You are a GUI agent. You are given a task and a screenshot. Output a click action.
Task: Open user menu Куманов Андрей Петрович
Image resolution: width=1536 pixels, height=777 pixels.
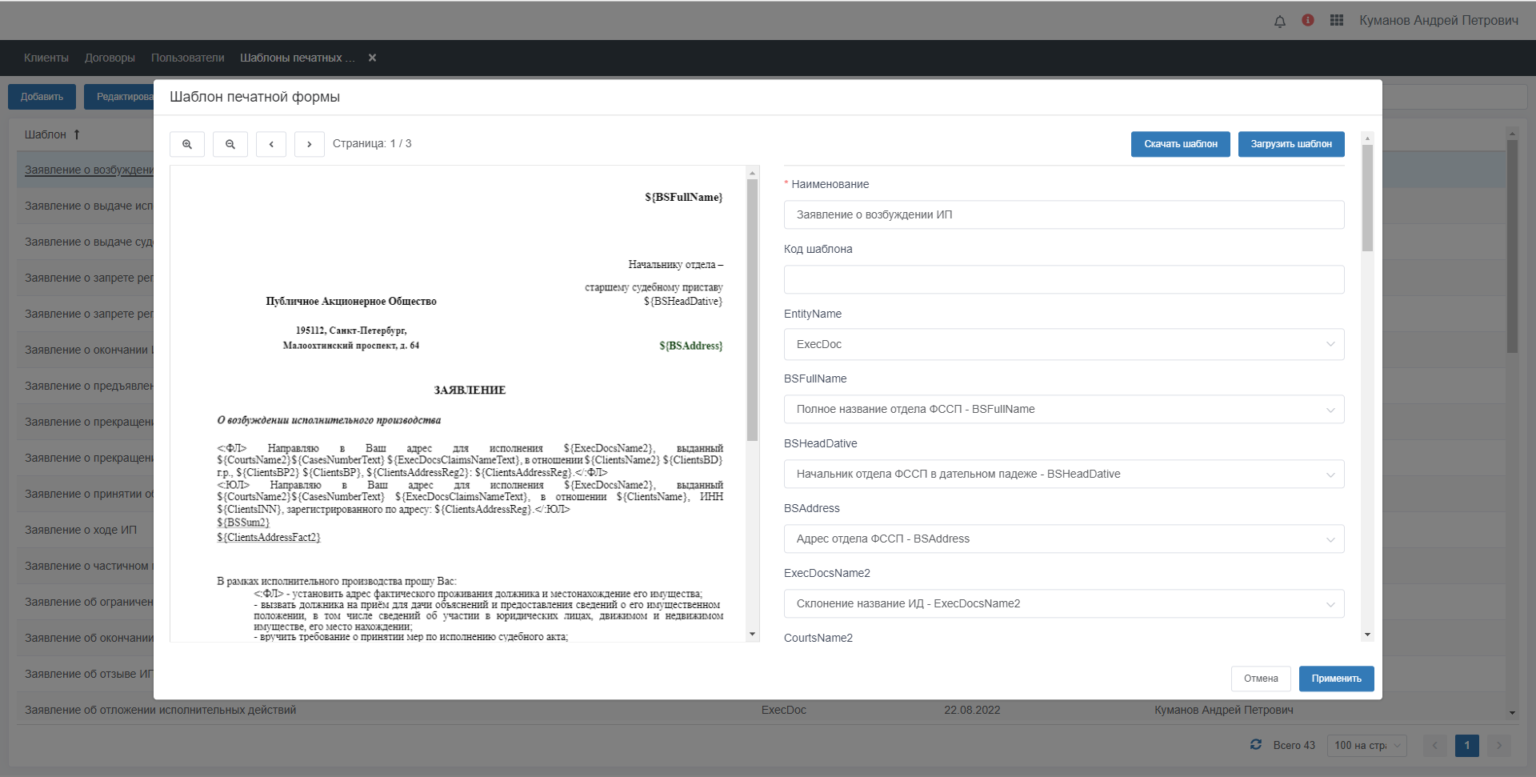click(1439, 20)
